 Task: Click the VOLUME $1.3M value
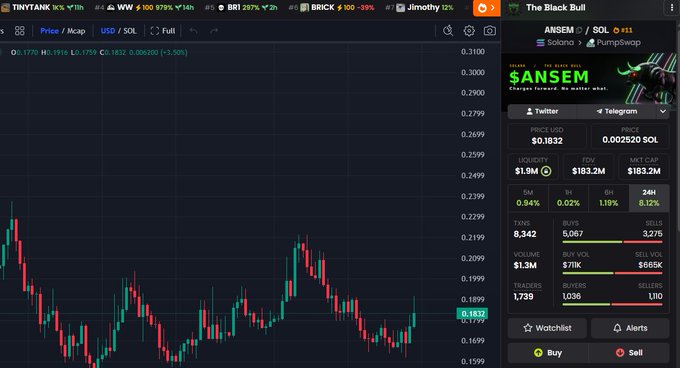[x=525, y=265]
